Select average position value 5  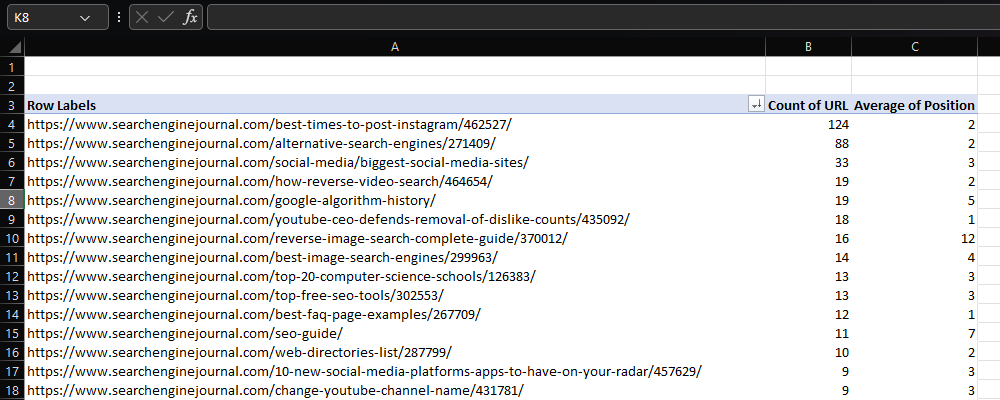915,200
